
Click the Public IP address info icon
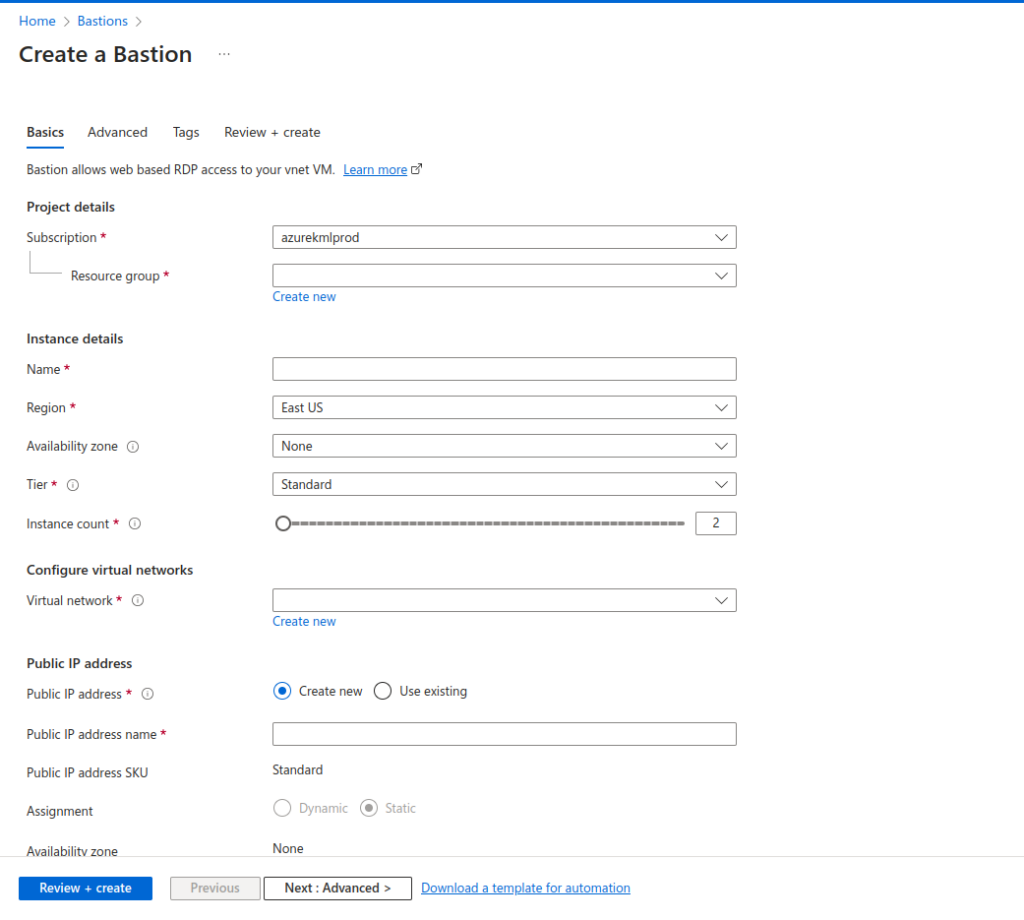coord(147,694)
